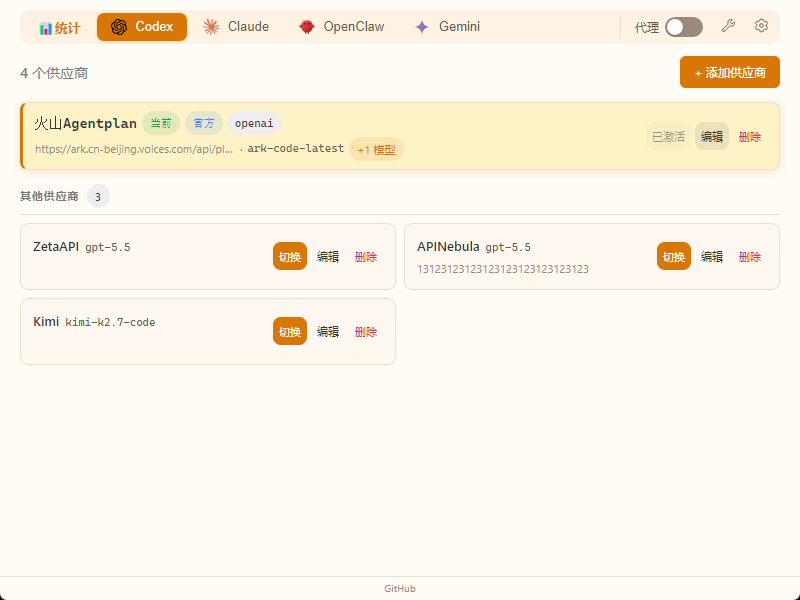800x600 pixels.
Task: Delete the APINebula provider
Action: click(x=749, y=256)
